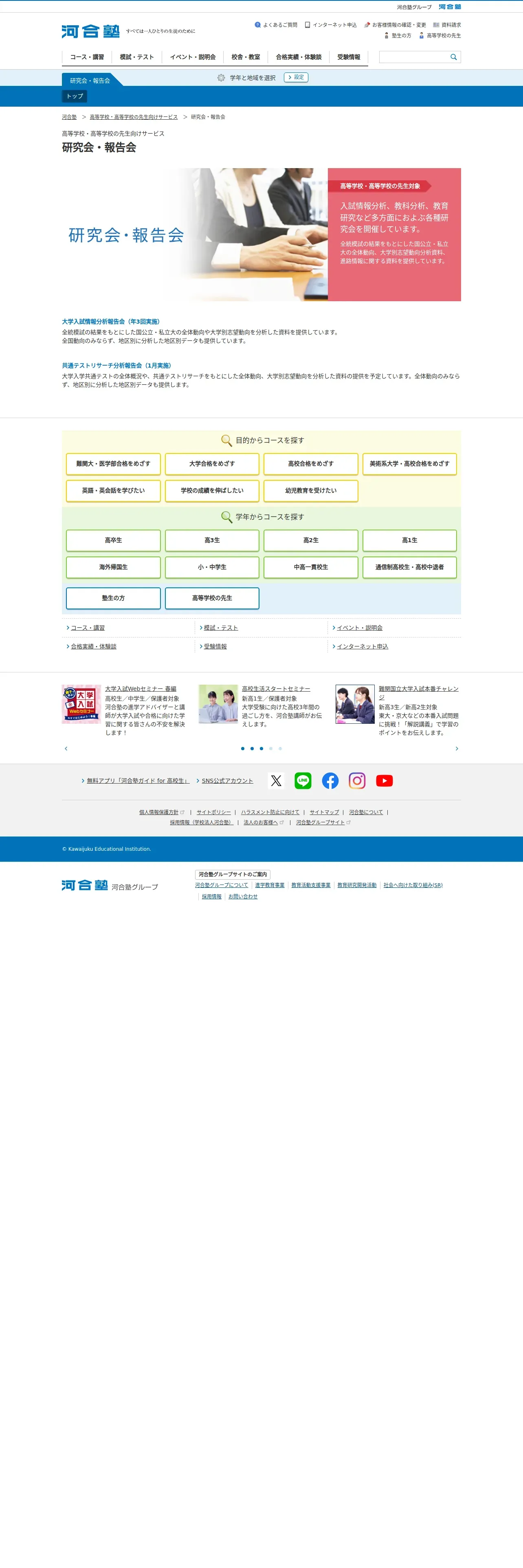Viewport: 523px width, 1568px height.
Task: Select the first carousel pagination dot
Action: (243, 749)
